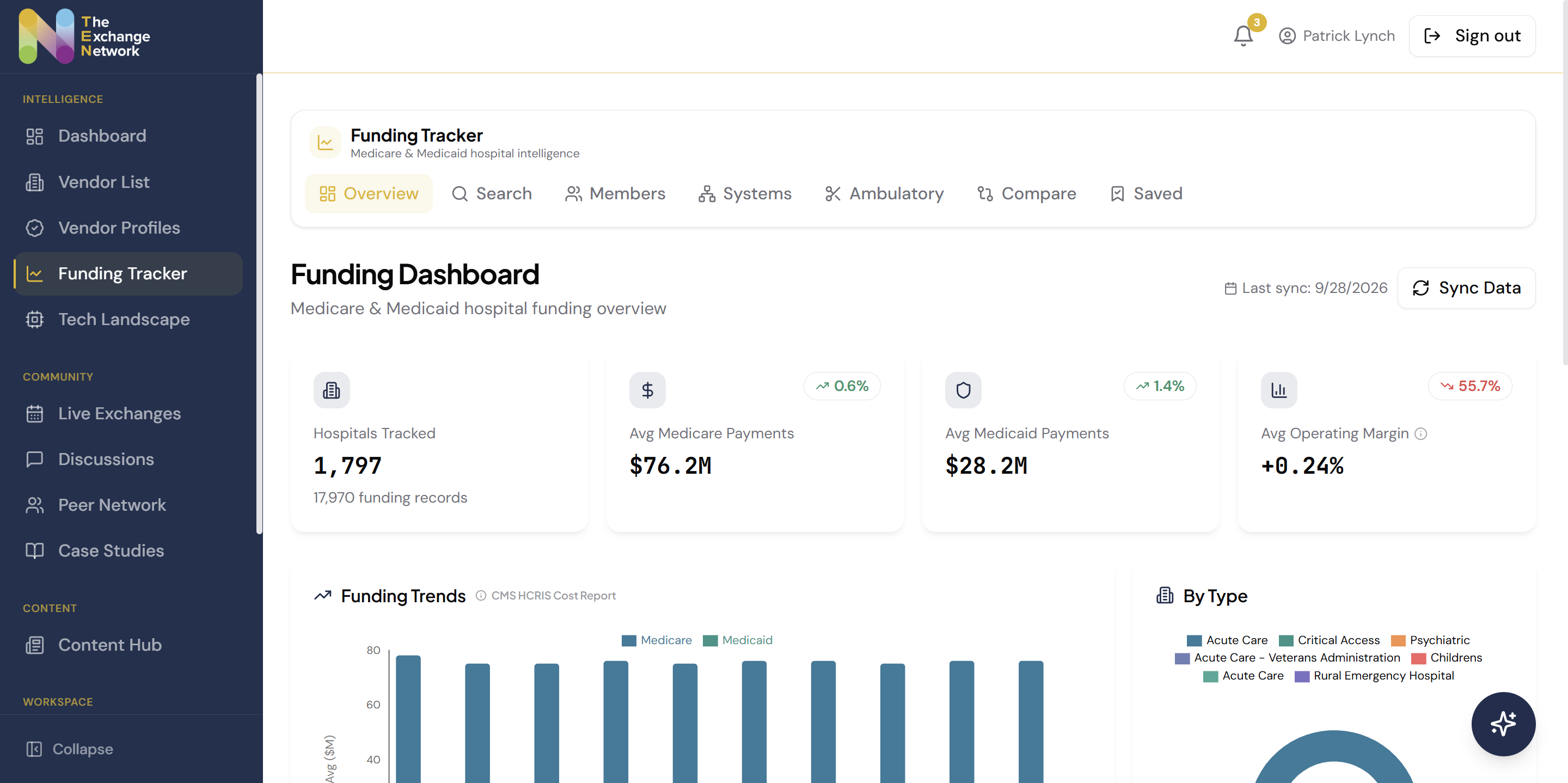The height and width of the screenshot is (783, 1568).
Task: Toggle Medicaid series in Funding Trends legend
Action: click(737, 640)
